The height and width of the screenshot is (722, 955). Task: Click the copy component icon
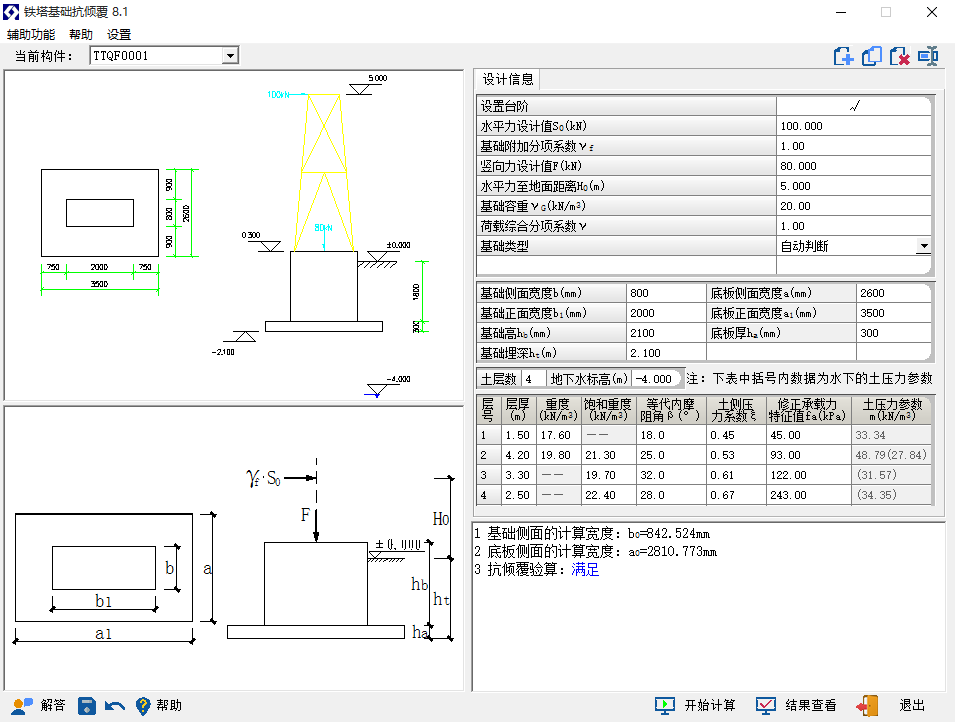pyautogui.click(x=872, y=56)
